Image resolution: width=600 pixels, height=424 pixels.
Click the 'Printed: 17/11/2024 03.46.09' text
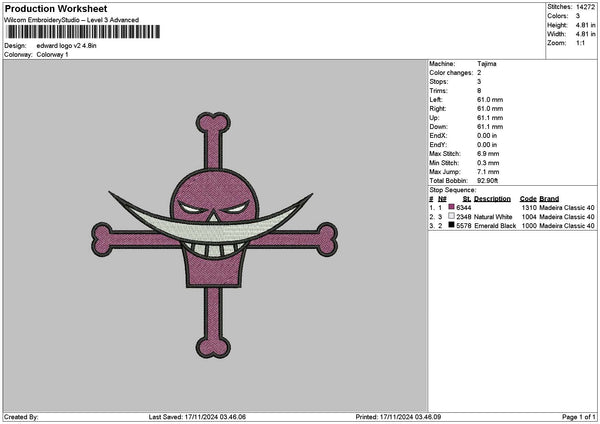tap(398, 417)
